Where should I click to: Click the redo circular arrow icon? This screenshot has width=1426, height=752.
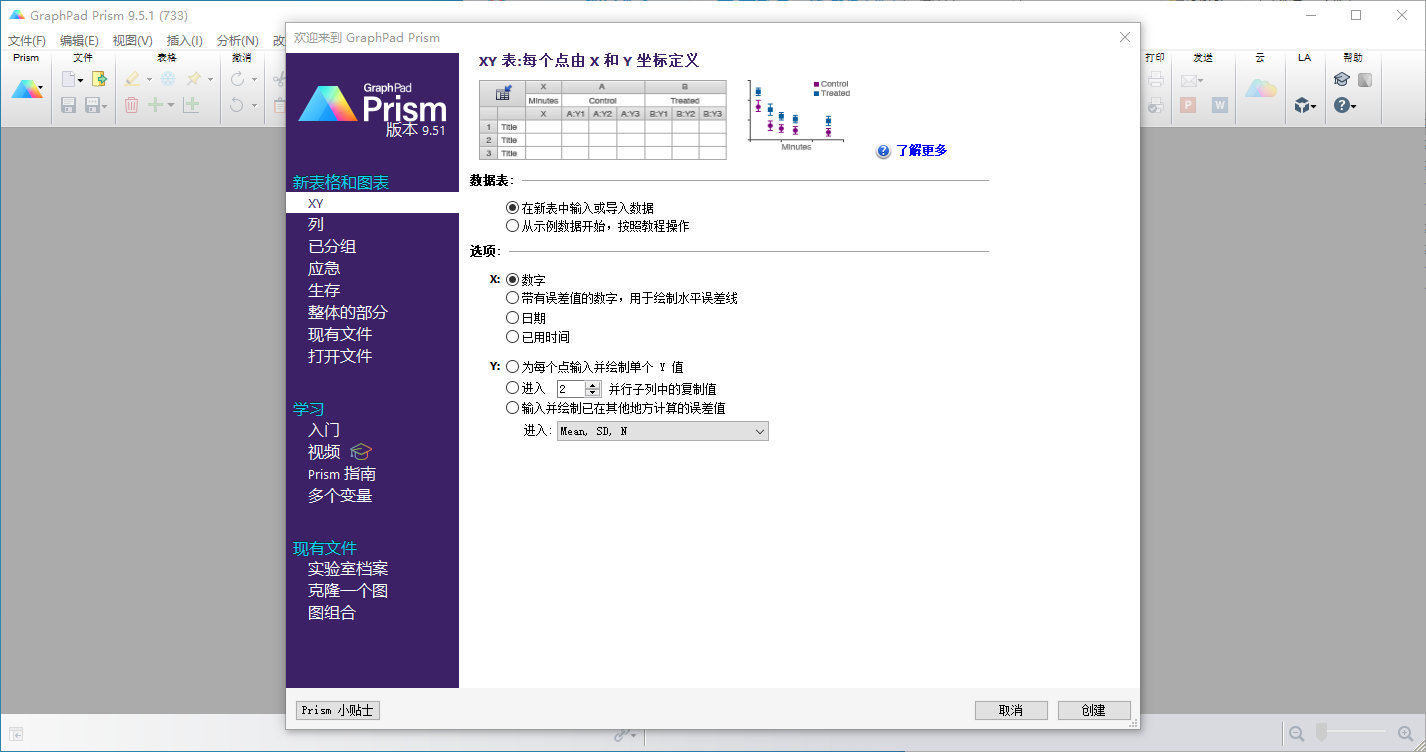coord(237,79)
